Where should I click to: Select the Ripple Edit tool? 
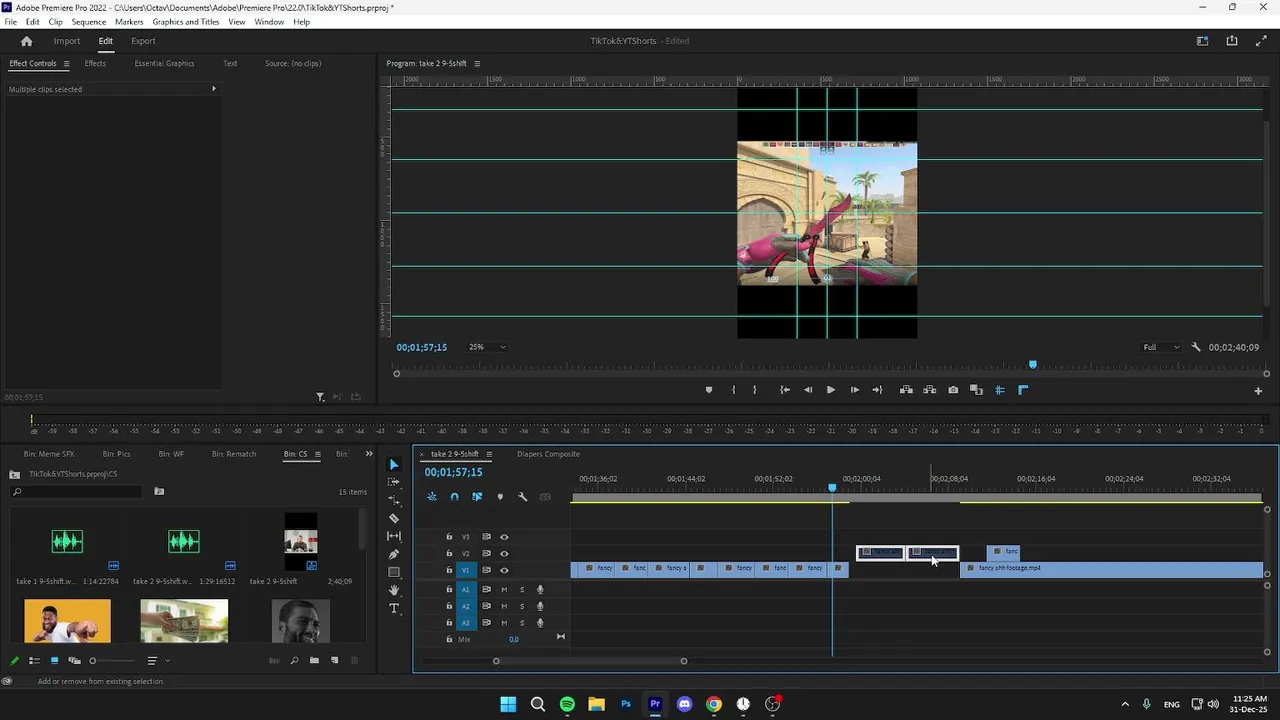pos(393,500)
